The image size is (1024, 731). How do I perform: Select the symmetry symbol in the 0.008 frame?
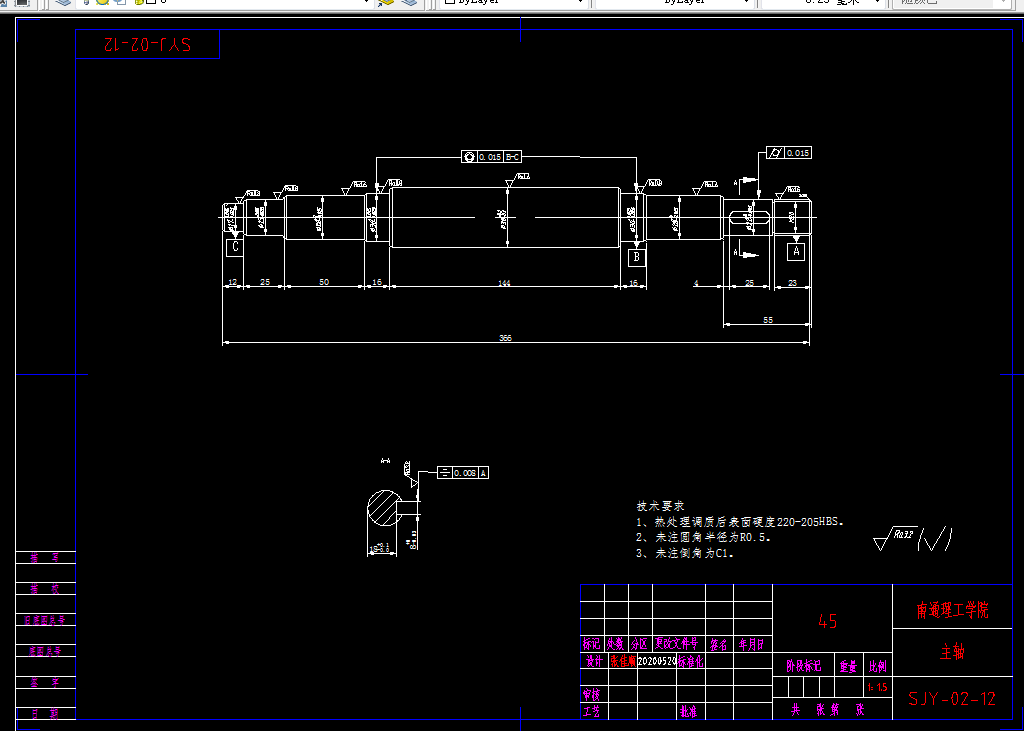[445, 472]
